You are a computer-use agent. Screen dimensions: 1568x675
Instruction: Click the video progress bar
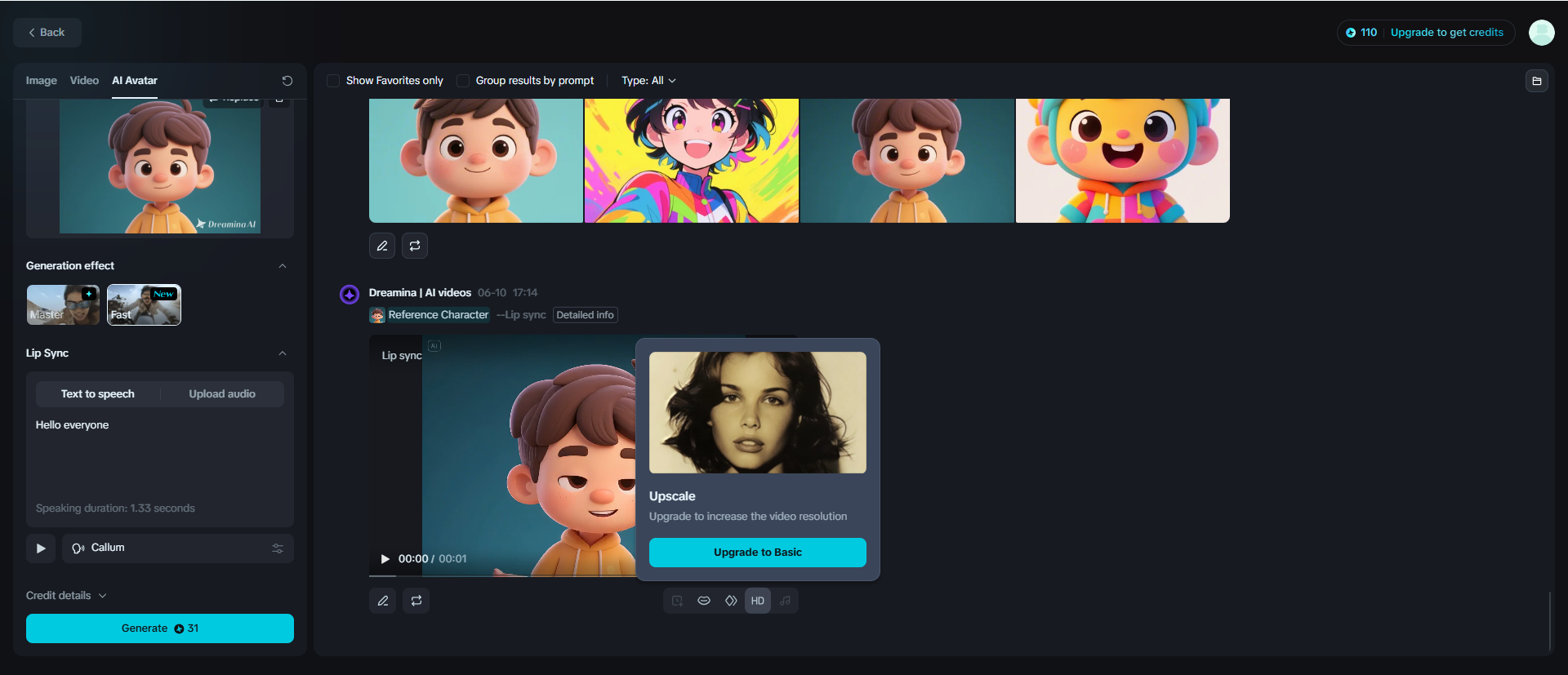click(502, 576)
